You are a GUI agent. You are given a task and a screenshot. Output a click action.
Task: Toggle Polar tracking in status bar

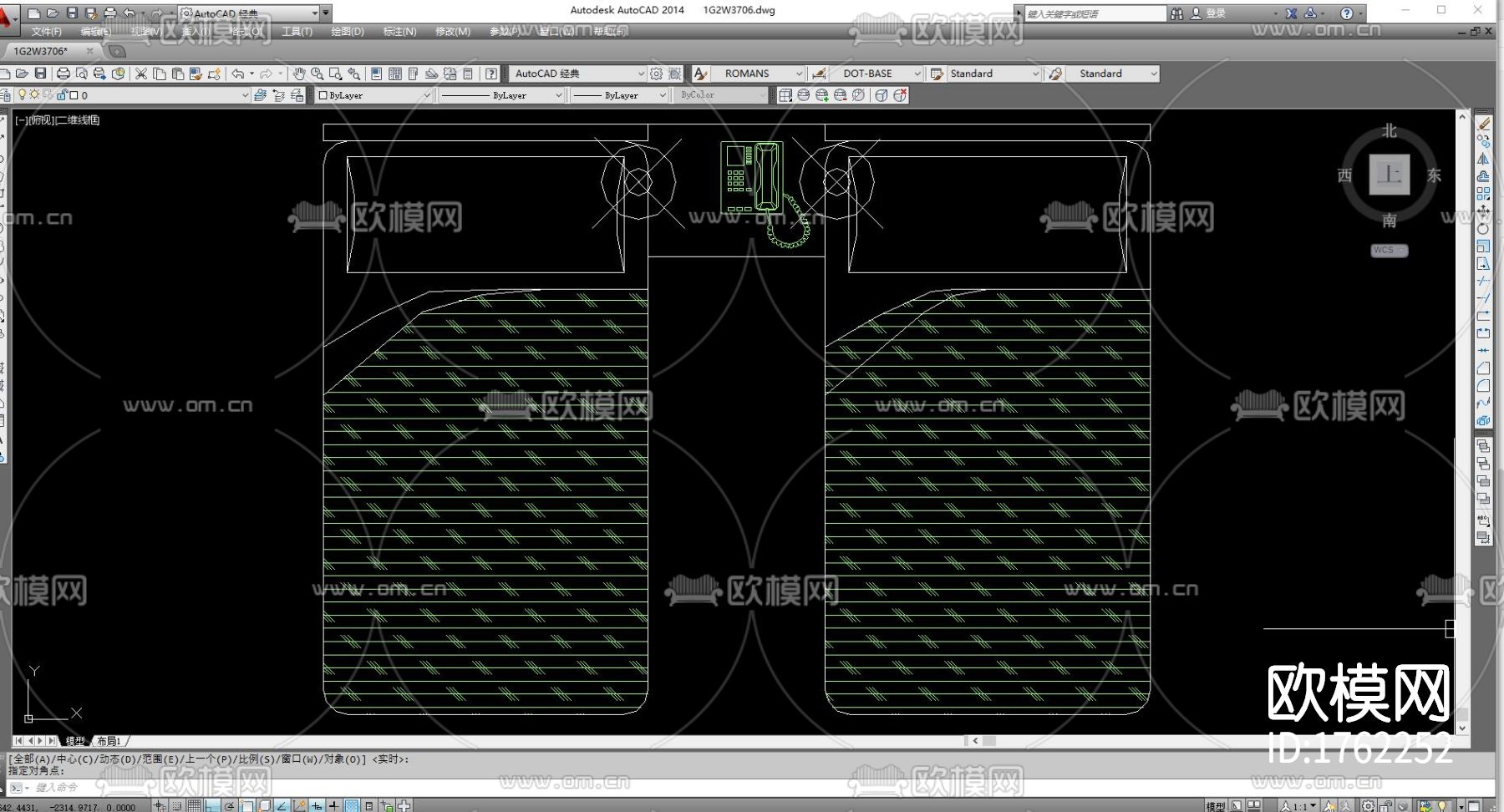pos(229,805)
